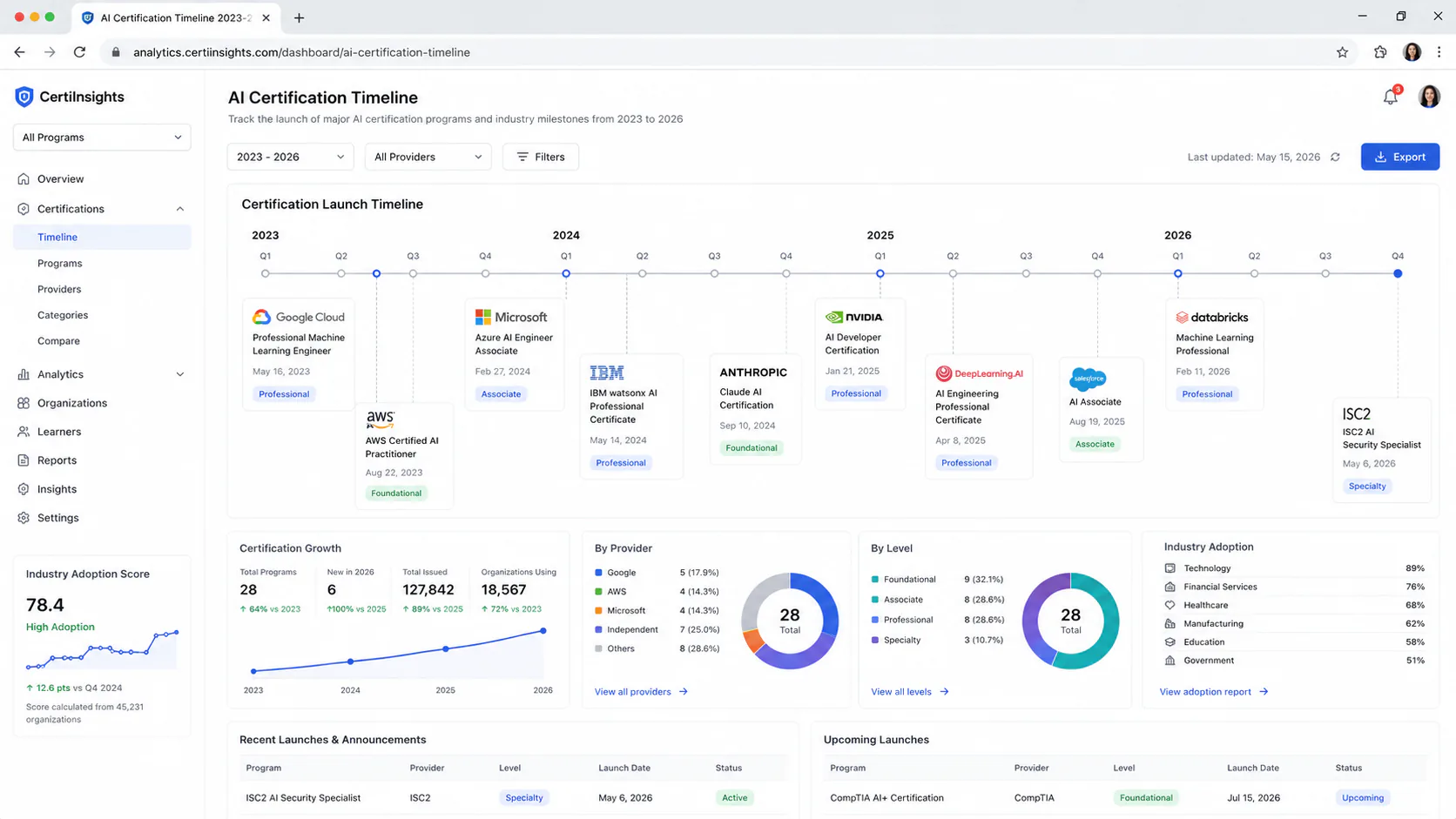Click the ISC2 AI Security Specialist table row
Screen dimensions: 1456x819
[x=514, y=798]
